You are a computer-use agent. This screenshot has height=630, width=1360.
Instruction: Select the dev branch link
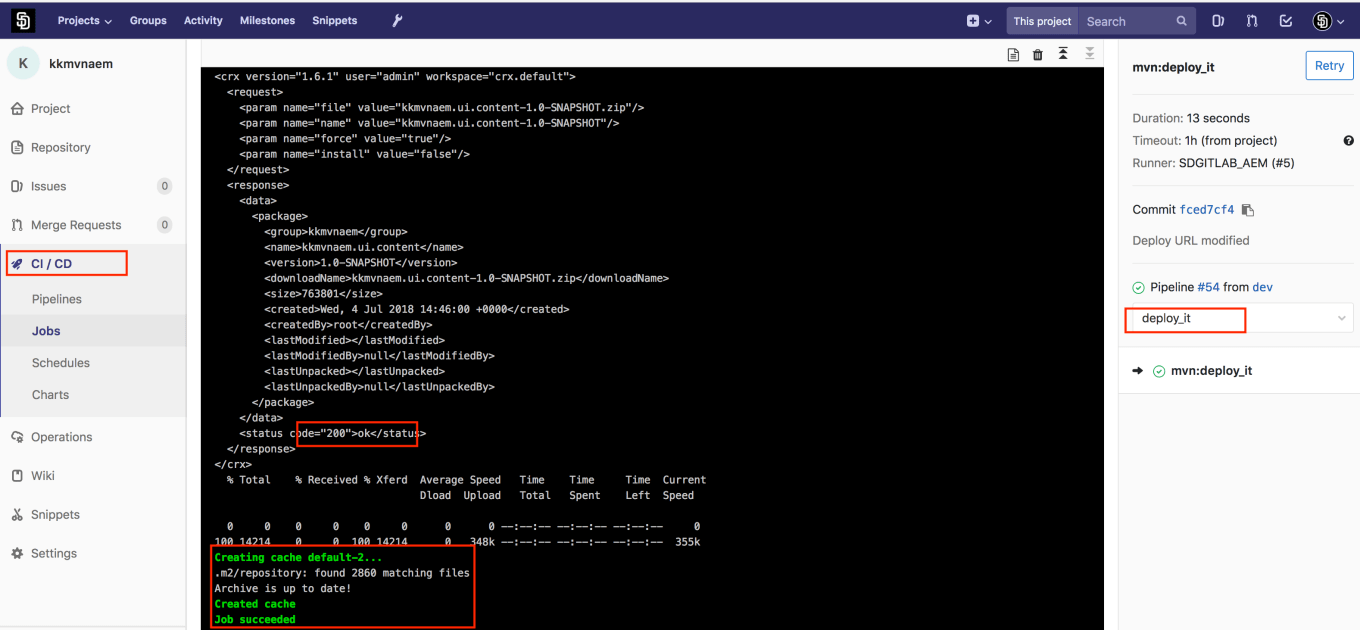pyautogui.click(x=1262, y=286)
